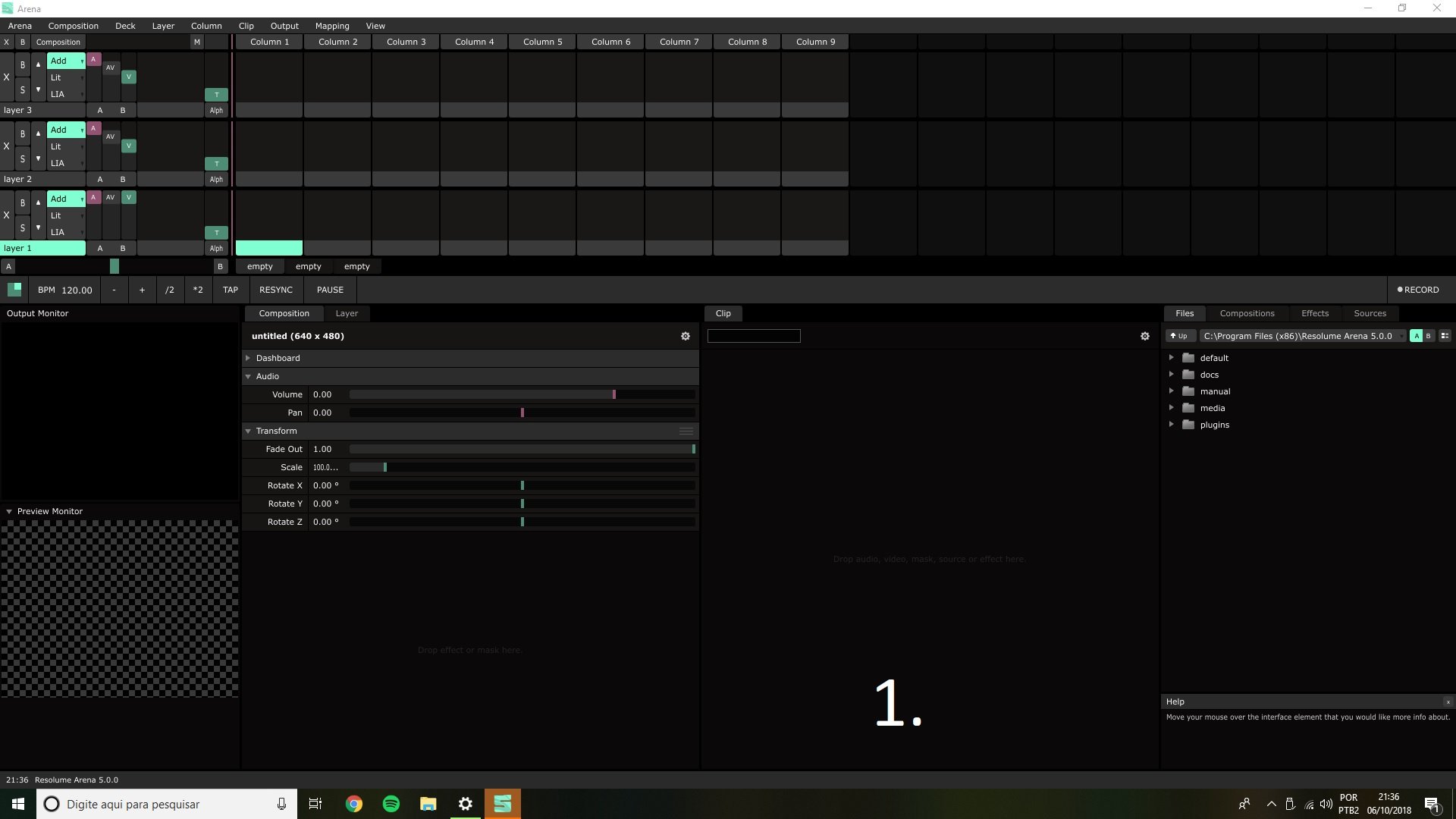Trigger Column 4 header
Screen dimensions: 1456x819
point(474,42)
